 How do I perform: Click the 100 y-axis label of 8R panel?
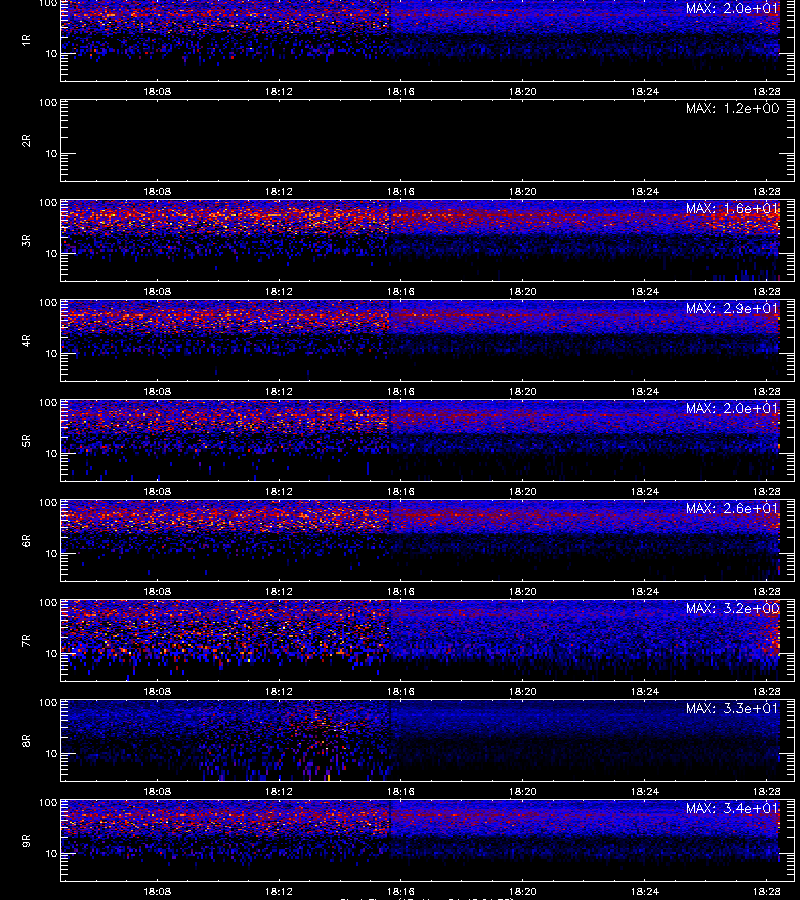(x=48, y=703)
